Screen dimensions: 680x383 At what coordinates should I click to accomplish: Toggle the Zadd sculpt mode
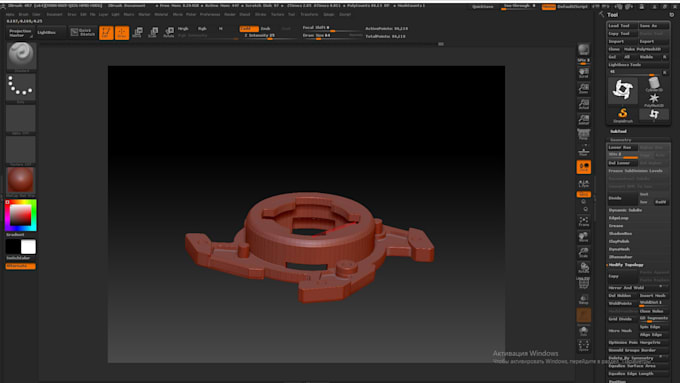point(248,29)
